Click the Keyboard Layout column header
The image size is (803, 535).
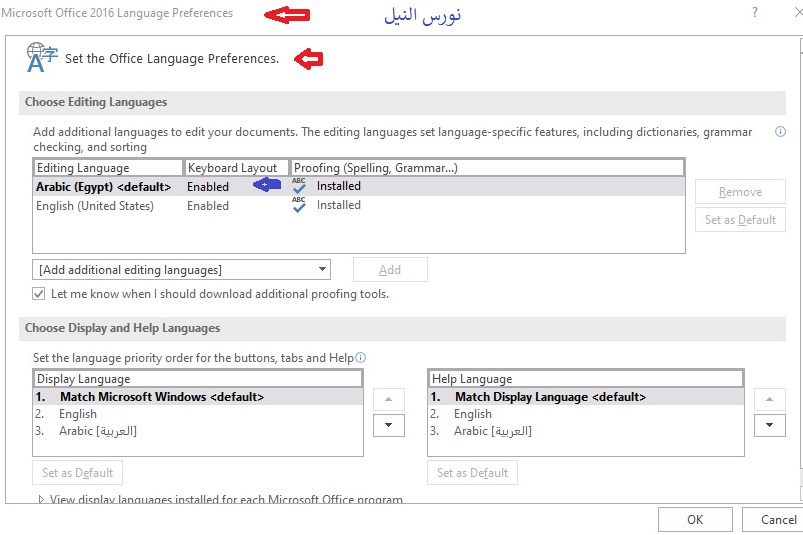236,168
